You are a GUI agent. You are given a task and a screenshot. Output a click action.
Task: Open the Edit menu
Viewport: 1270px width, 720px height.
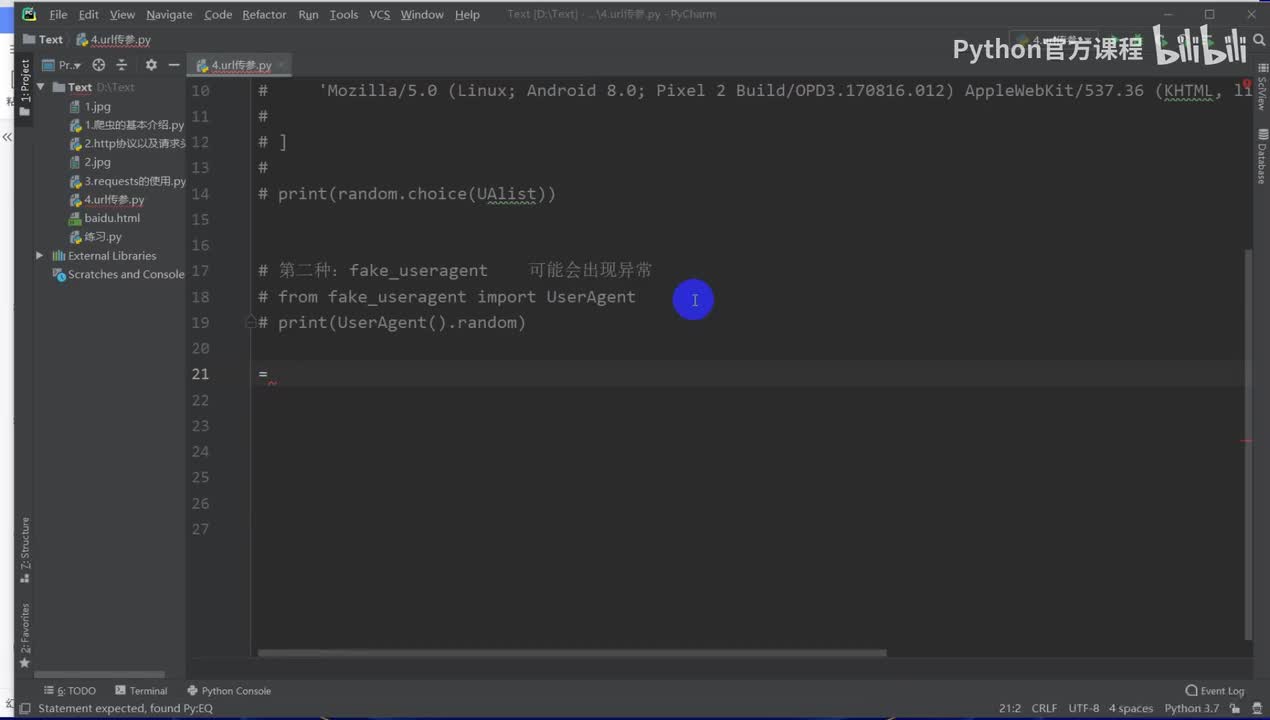(x=89, y=15)
